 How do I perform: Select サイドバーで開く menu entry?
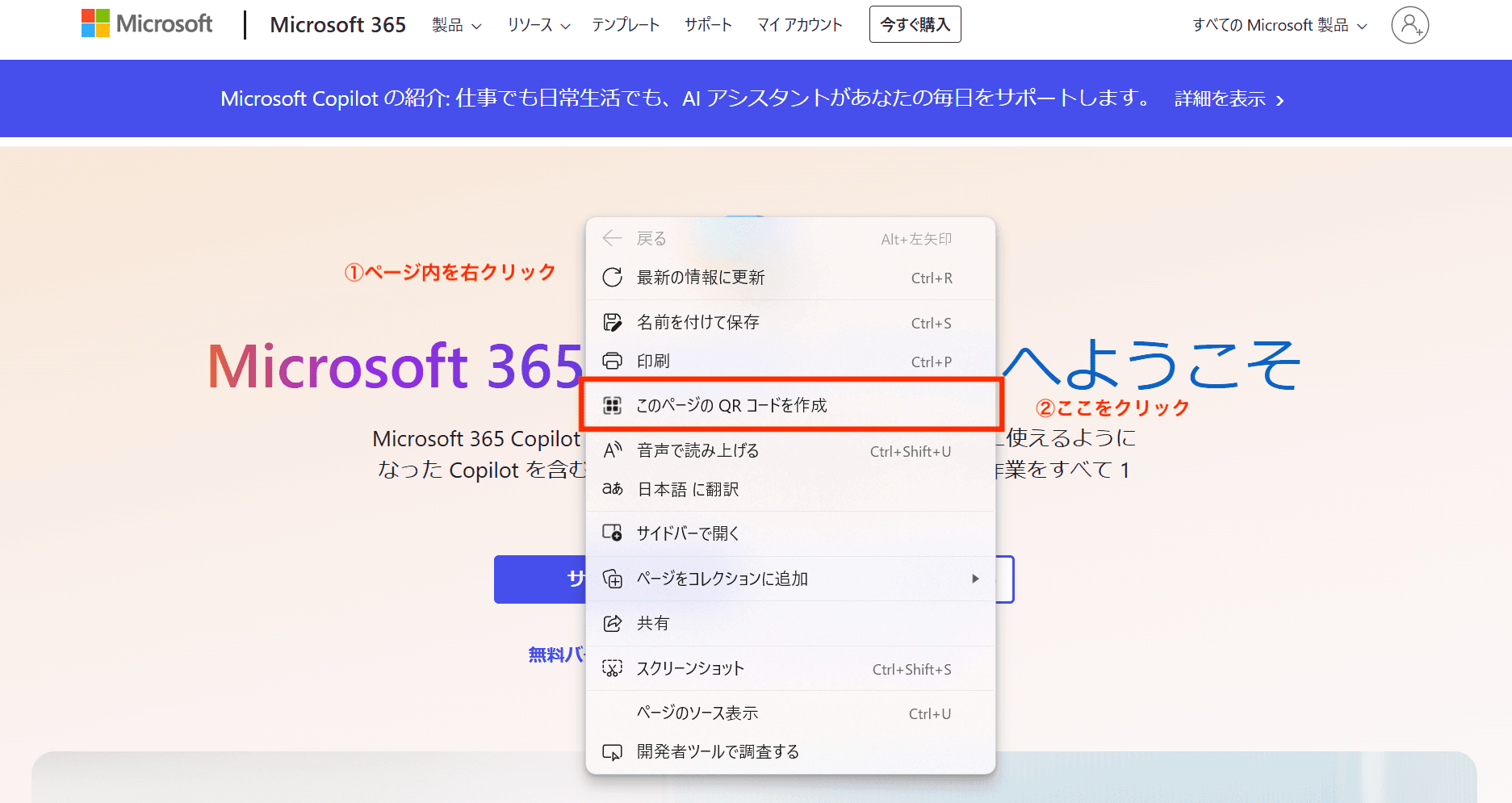coord(790,533)
